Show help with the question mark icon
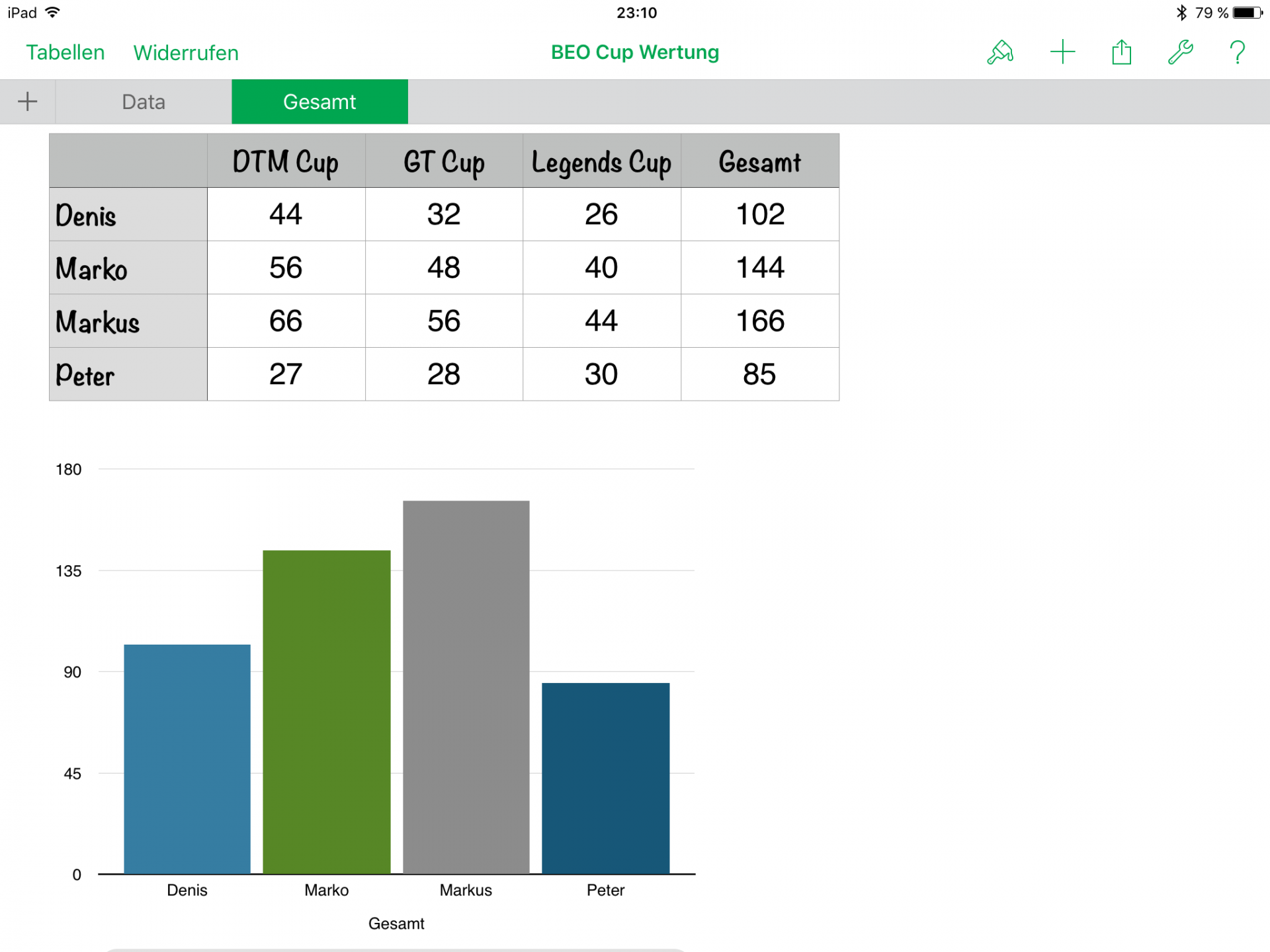This screenshot has height=952, width=1270. point(1237,52)
